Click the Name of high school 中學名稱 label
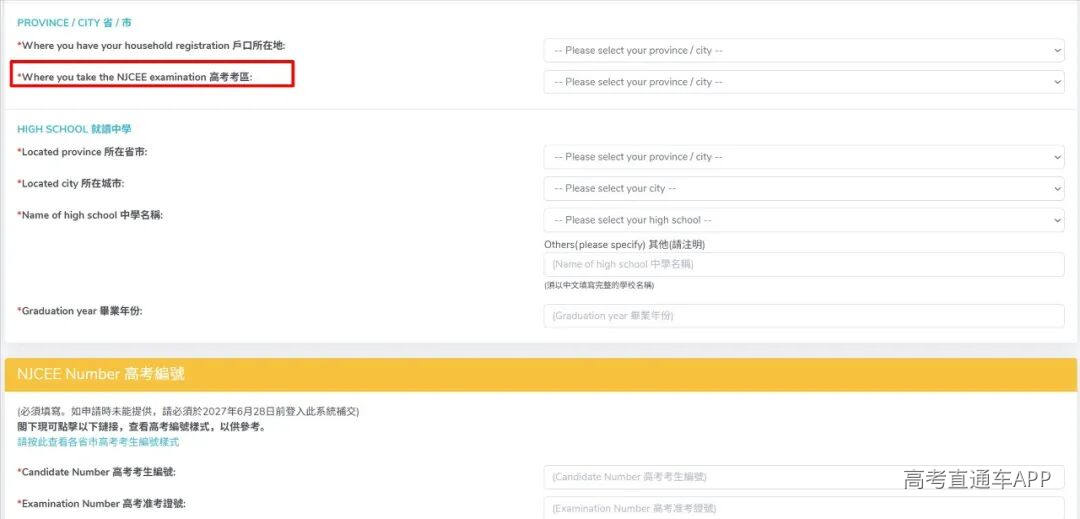1080x519 pixels. (x=90, y=215)
